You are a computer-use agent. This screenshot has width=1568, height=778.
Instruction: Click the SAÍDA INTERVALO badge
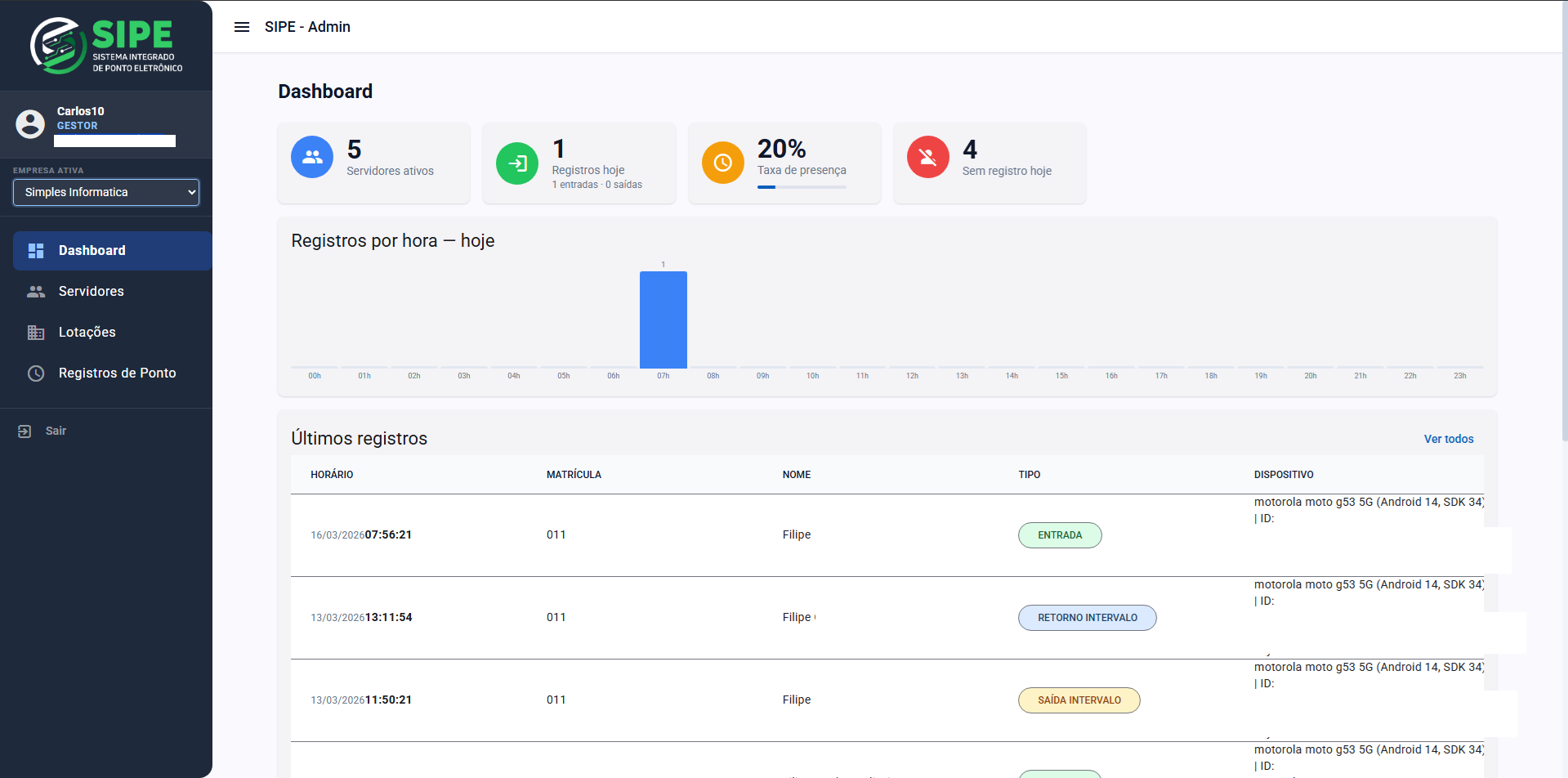[x=1079, y=700]
